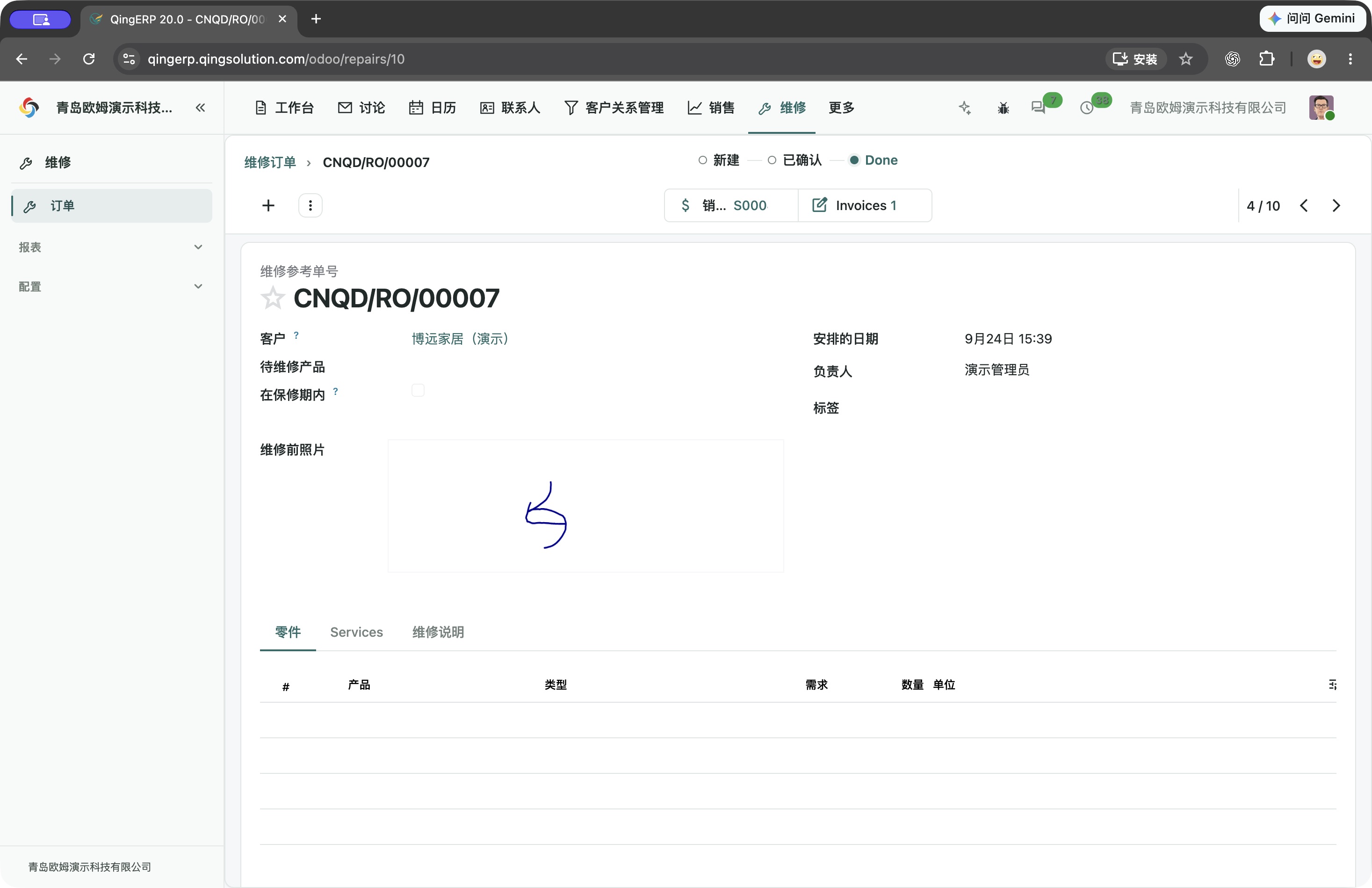Open the AI sparkle icon in the top bar

(x=965, y=108)
